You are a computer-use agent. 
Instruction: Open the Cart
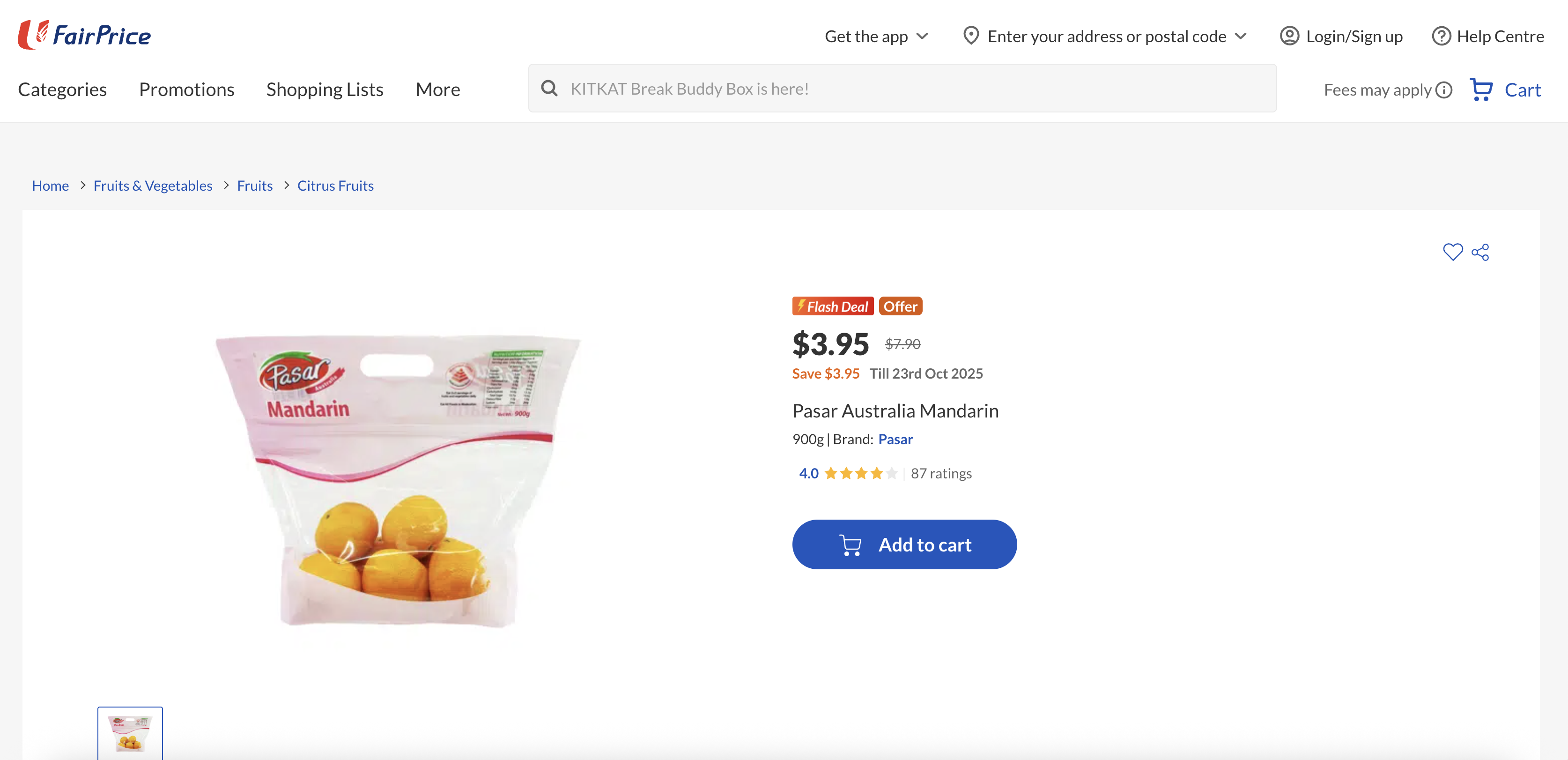point(1505,89)
